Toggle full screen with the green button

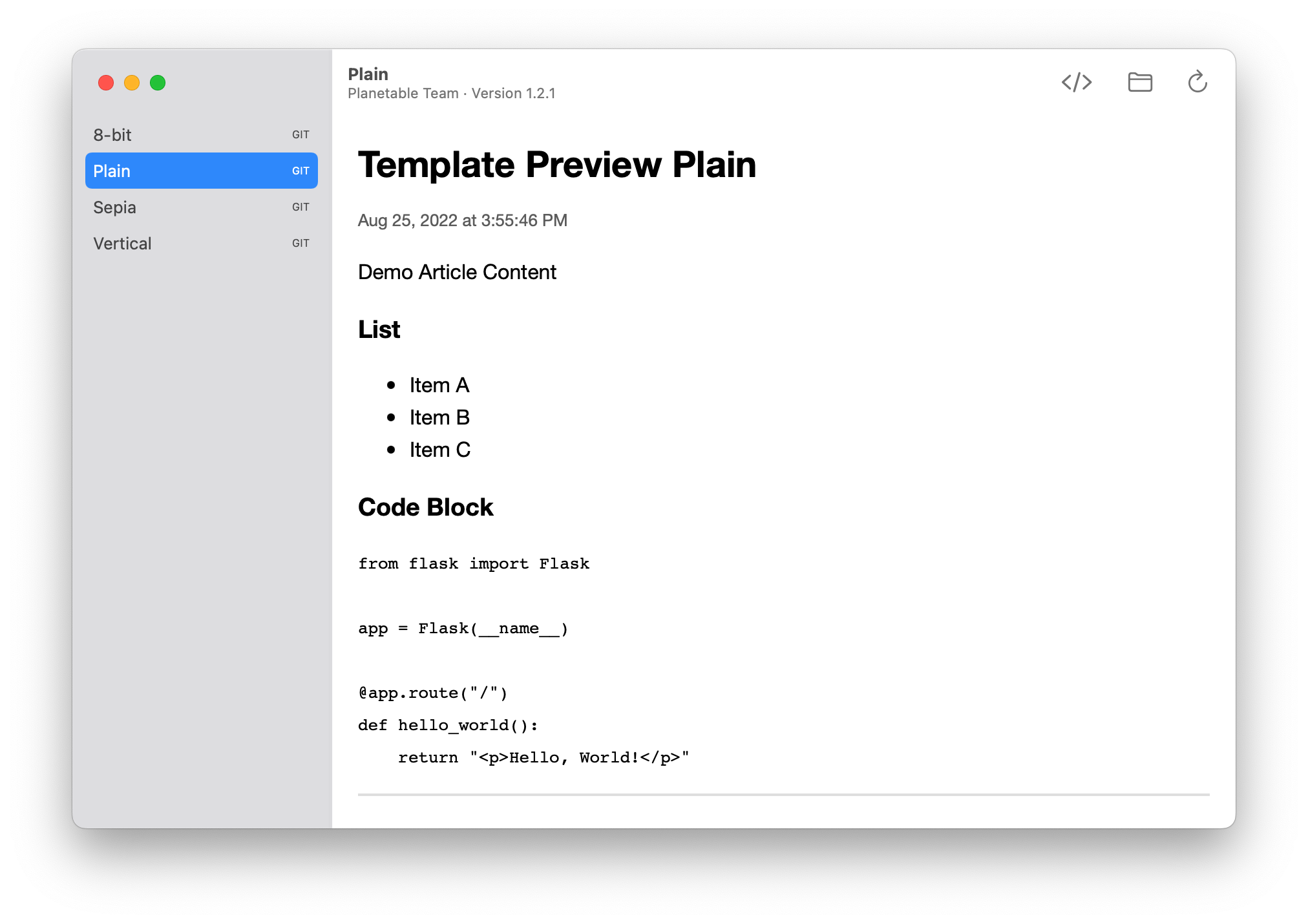(157, 83)
